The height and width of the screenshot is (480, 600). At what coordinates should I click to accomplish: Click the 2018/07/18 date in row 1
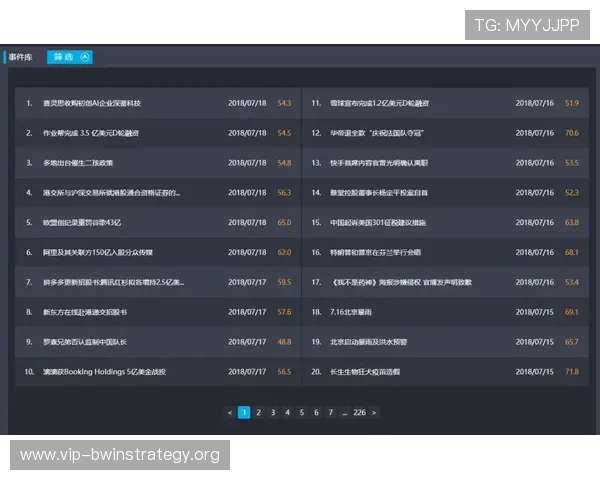[247, 103]
